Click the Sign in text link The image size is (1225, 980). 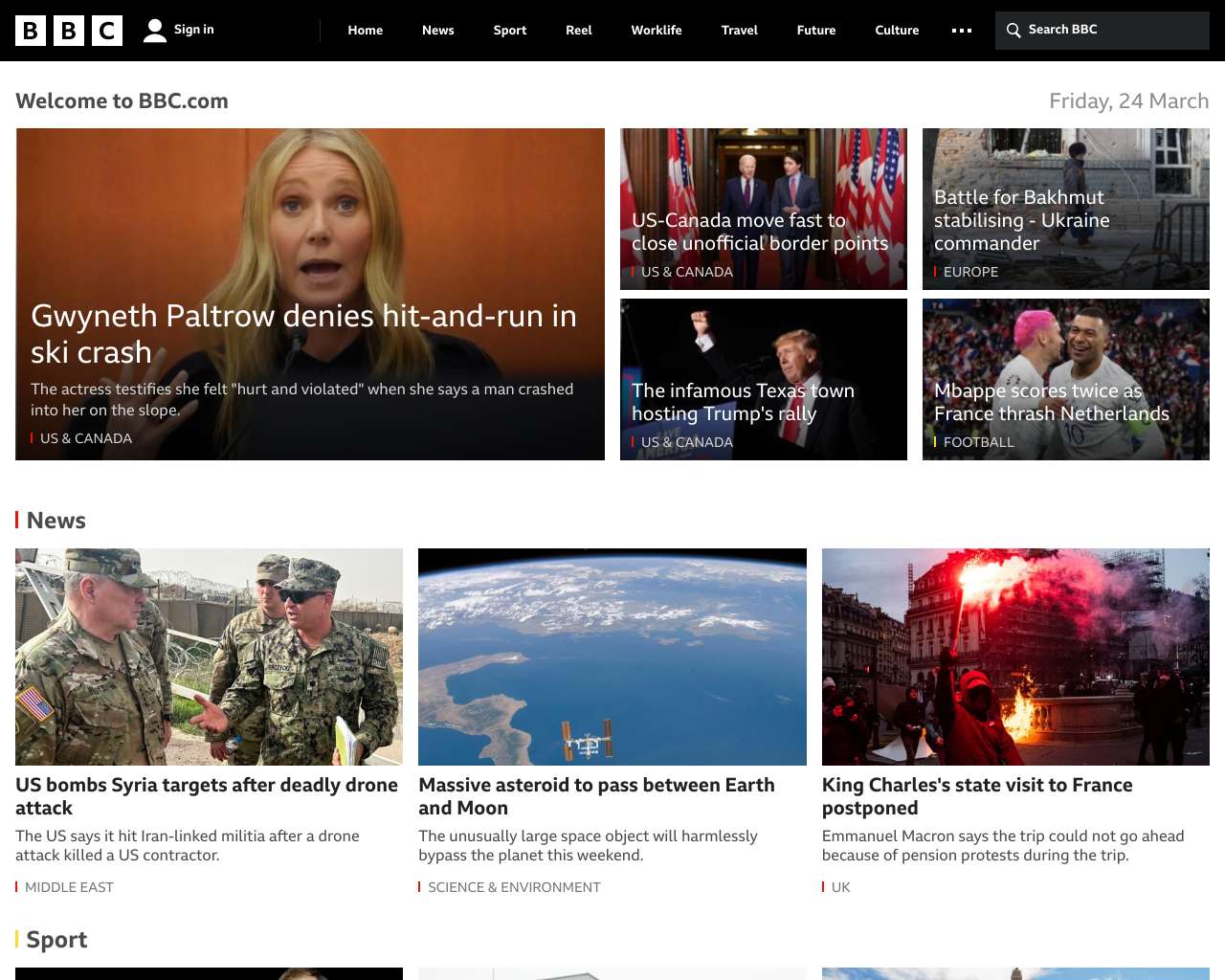coord(194,30)
